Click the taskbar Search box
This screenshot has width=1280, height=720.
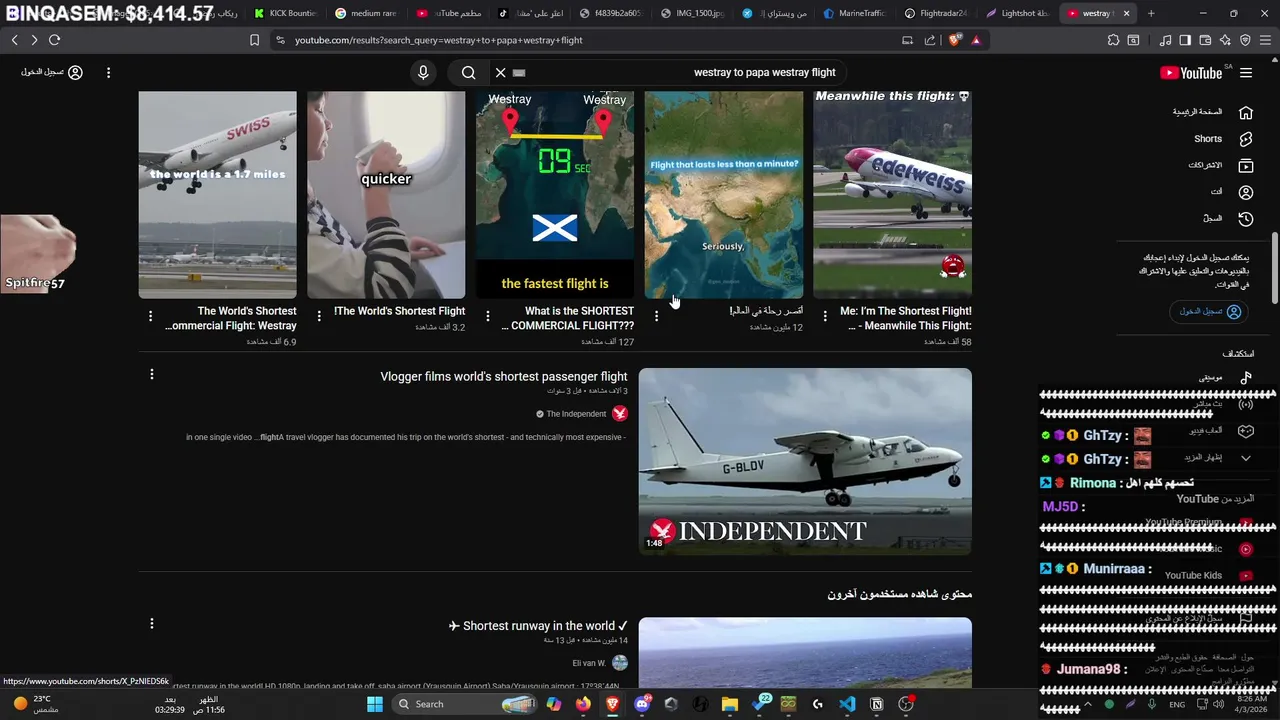pos(465,704)
